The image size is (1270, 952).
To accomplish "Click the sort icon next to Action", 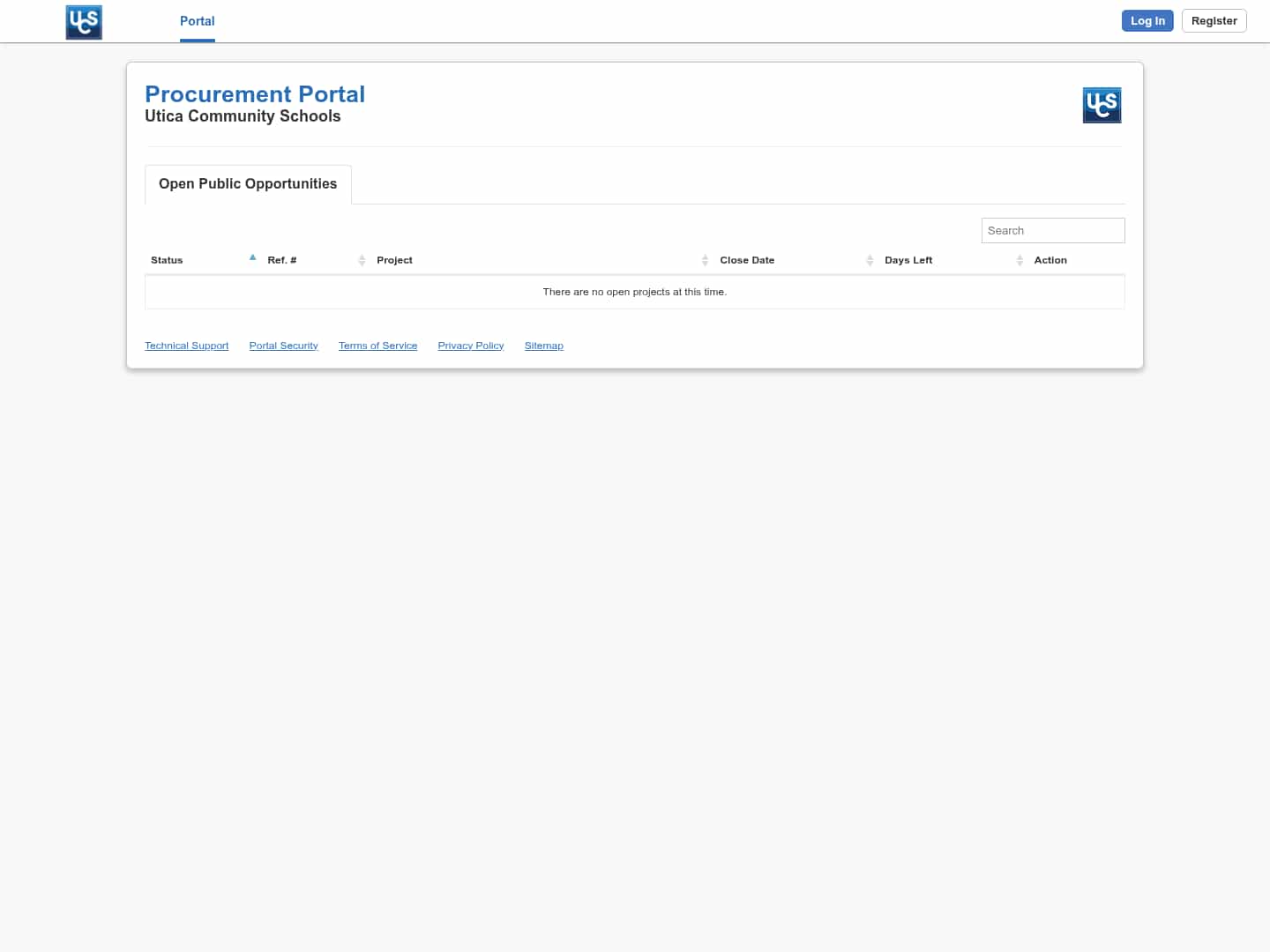I will [1050, 260].
